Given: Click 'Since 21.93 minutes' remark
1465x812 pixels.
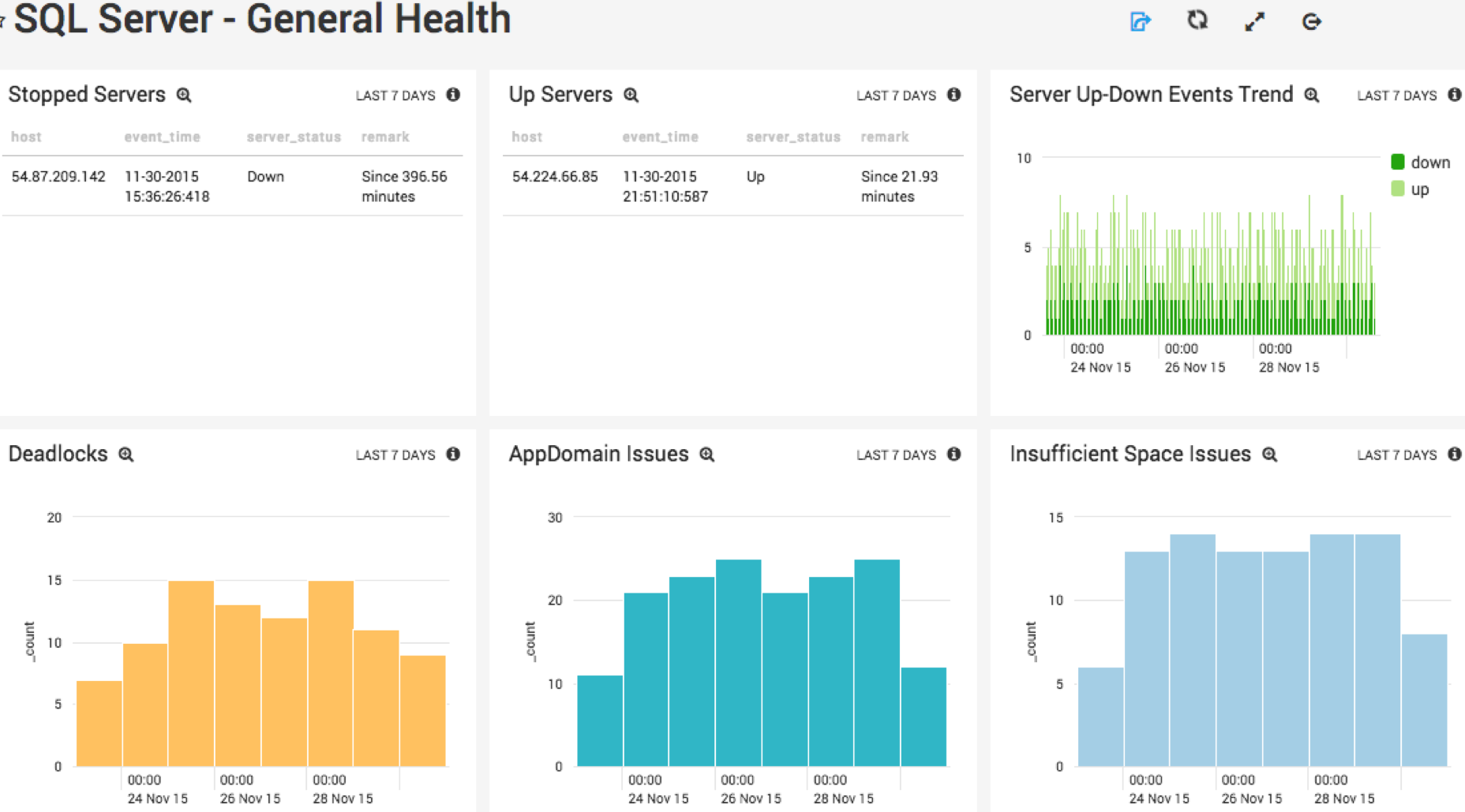Looking at the screenshot, I should 899,186.
